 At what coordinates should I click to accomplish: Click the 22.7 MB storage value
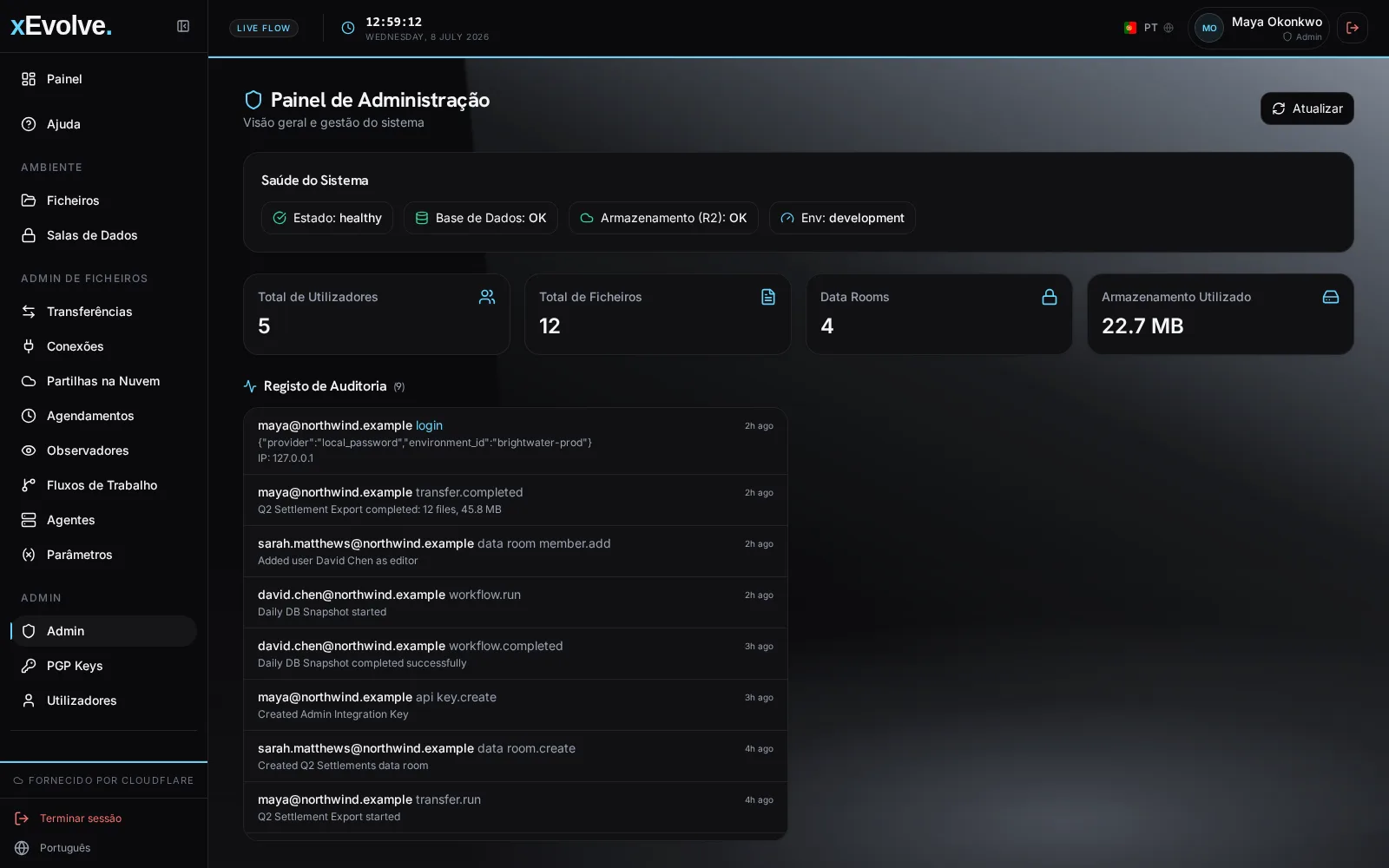pyautogui.click(x=1142, y=325)
